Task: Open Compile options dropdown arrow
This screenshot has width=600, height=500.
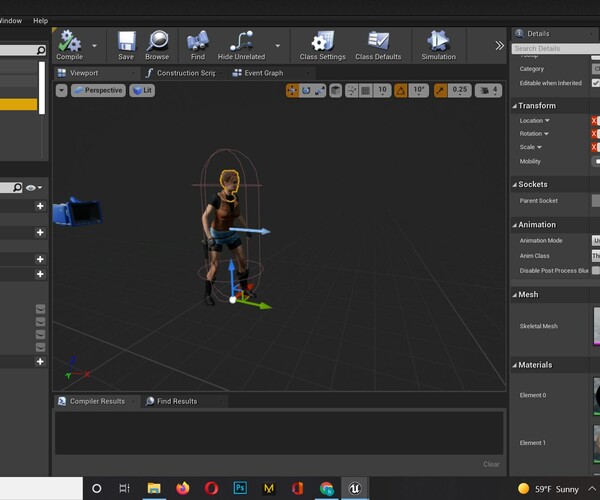Action: click(95, 46)
